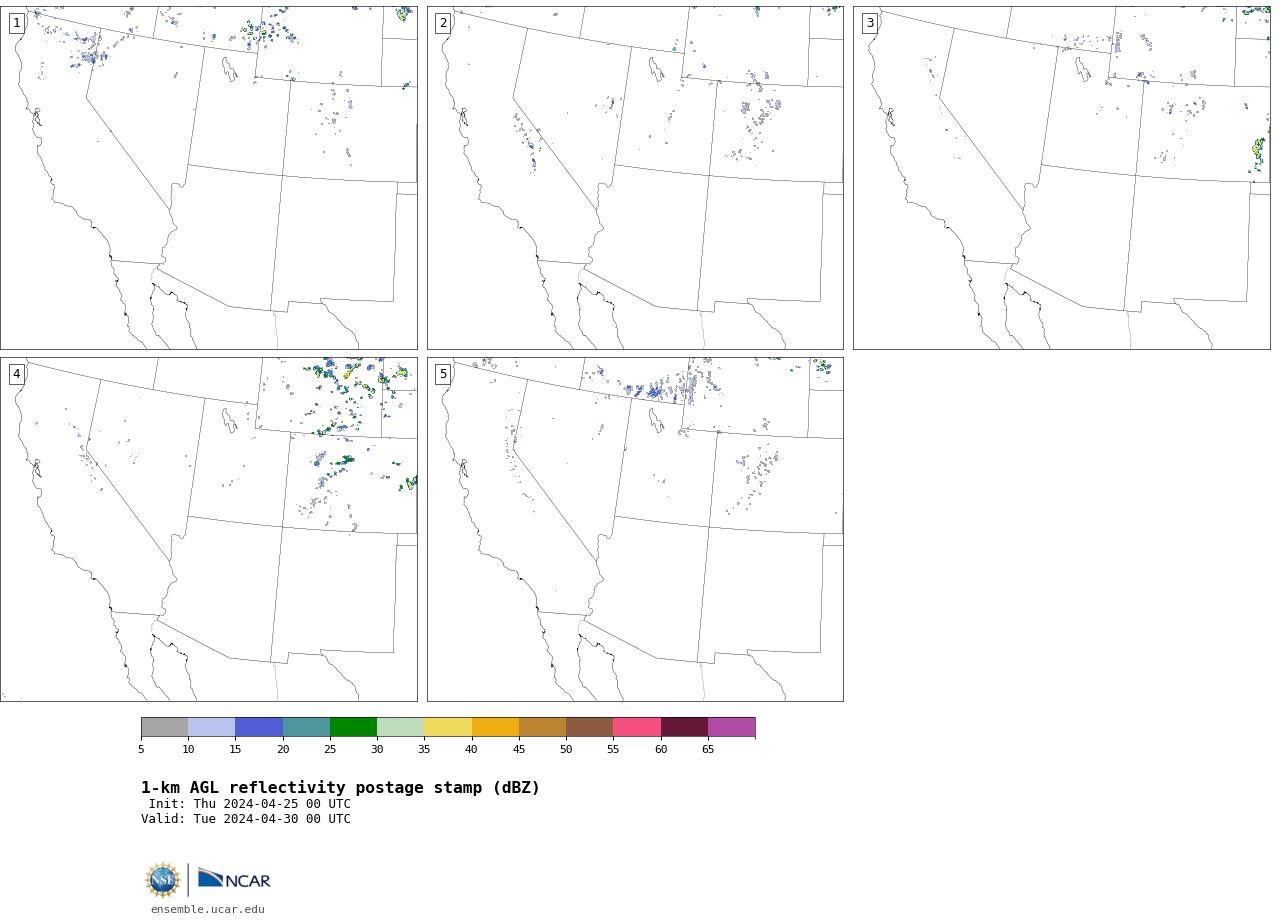Image resolution: width=1280 pixels, height=920 pixels.
Task: Open ensemble member 3 reflectivity map
Action: click(x=1061, y=178)
